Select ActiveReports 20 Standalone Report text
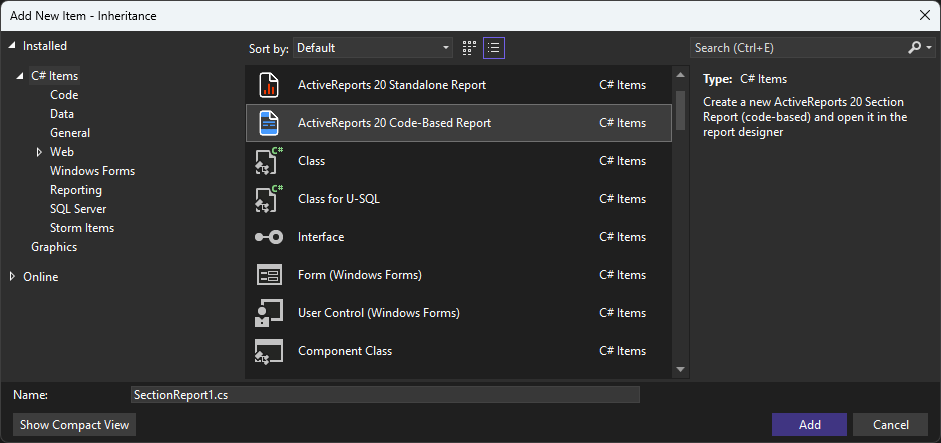 click(392, 85)
